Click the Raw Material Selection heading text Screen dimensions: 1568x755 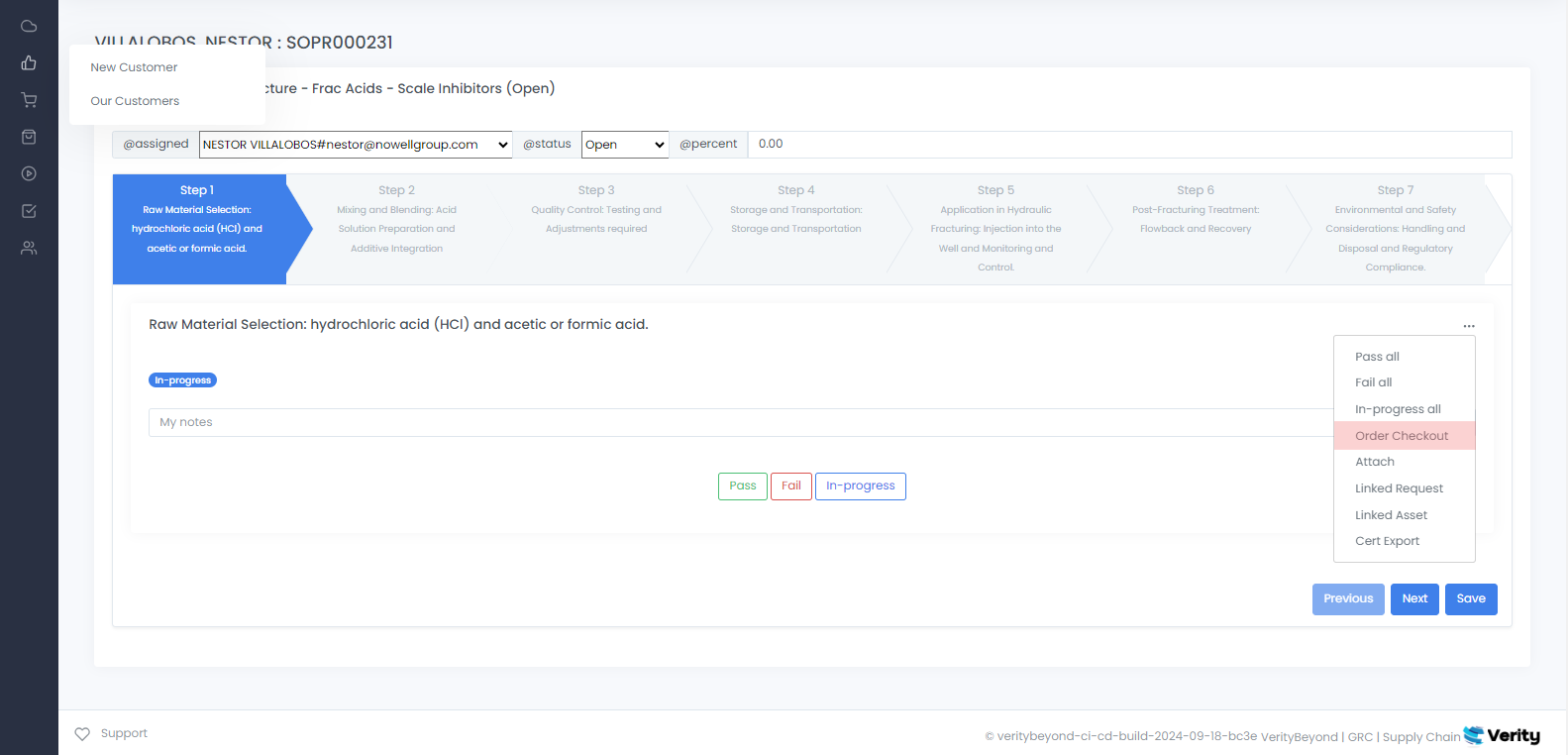point(398,325)
